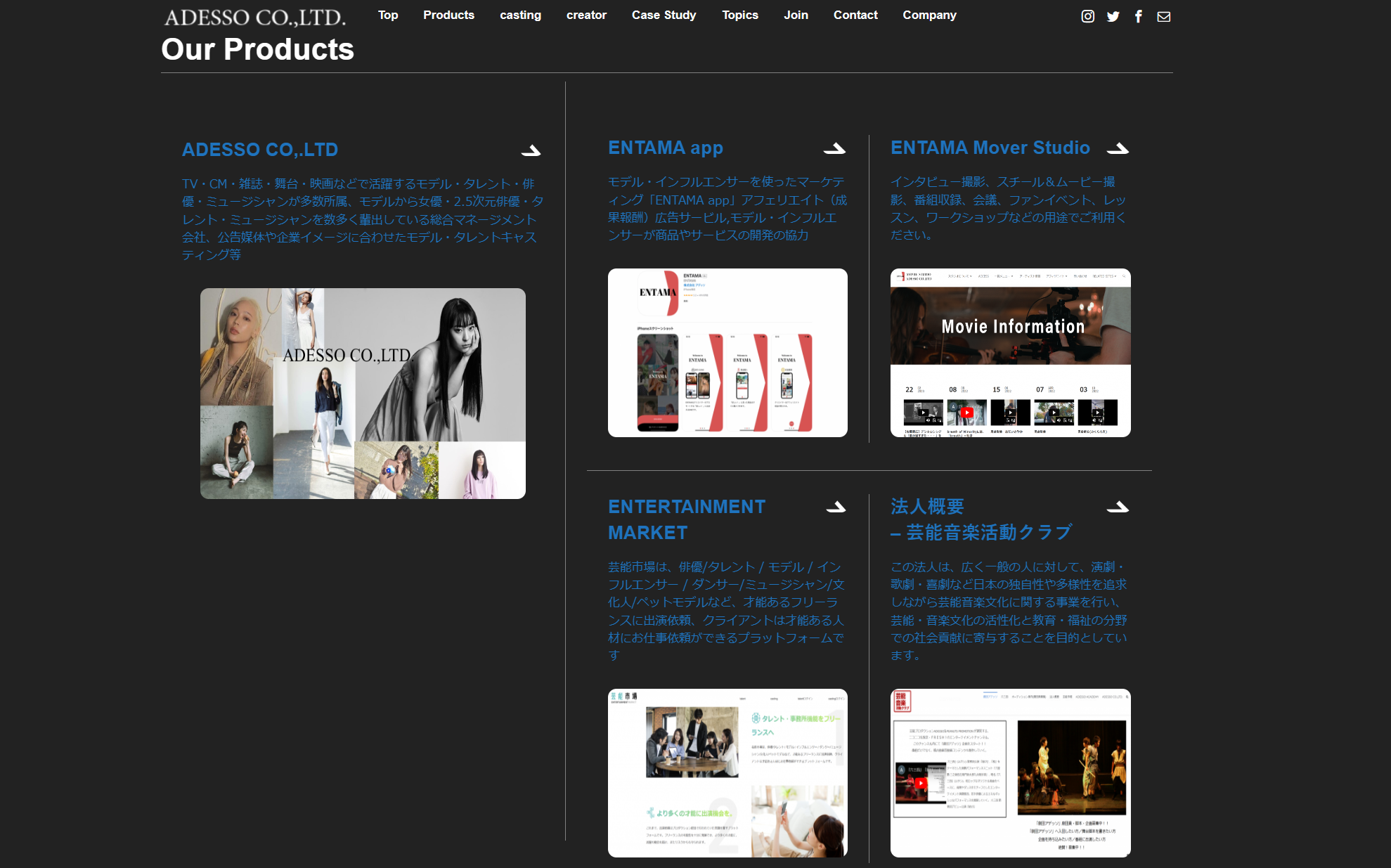Click arrow icon next to ENTAMA app
The height and width of the screenshot is (868, 1391).
[834, 148]
